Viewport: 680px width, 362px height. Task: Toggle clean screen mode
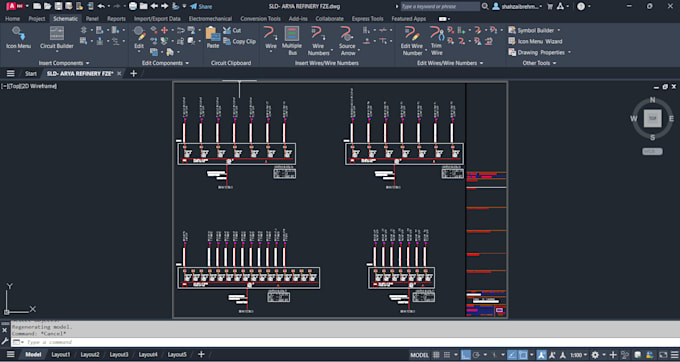663,355
